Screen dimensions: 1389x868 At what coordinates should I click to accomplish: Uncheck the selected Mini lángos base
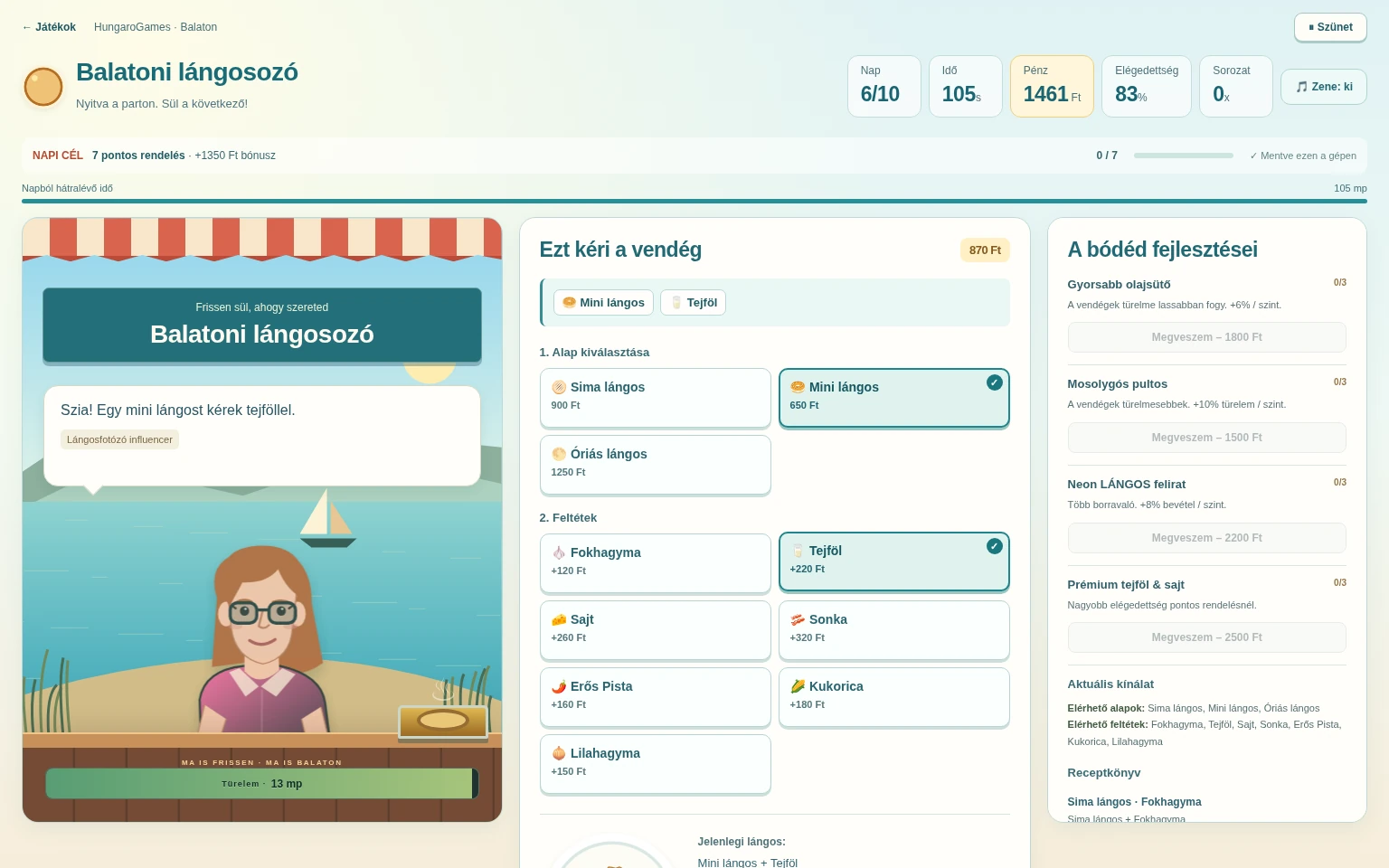tap(894, 398)
